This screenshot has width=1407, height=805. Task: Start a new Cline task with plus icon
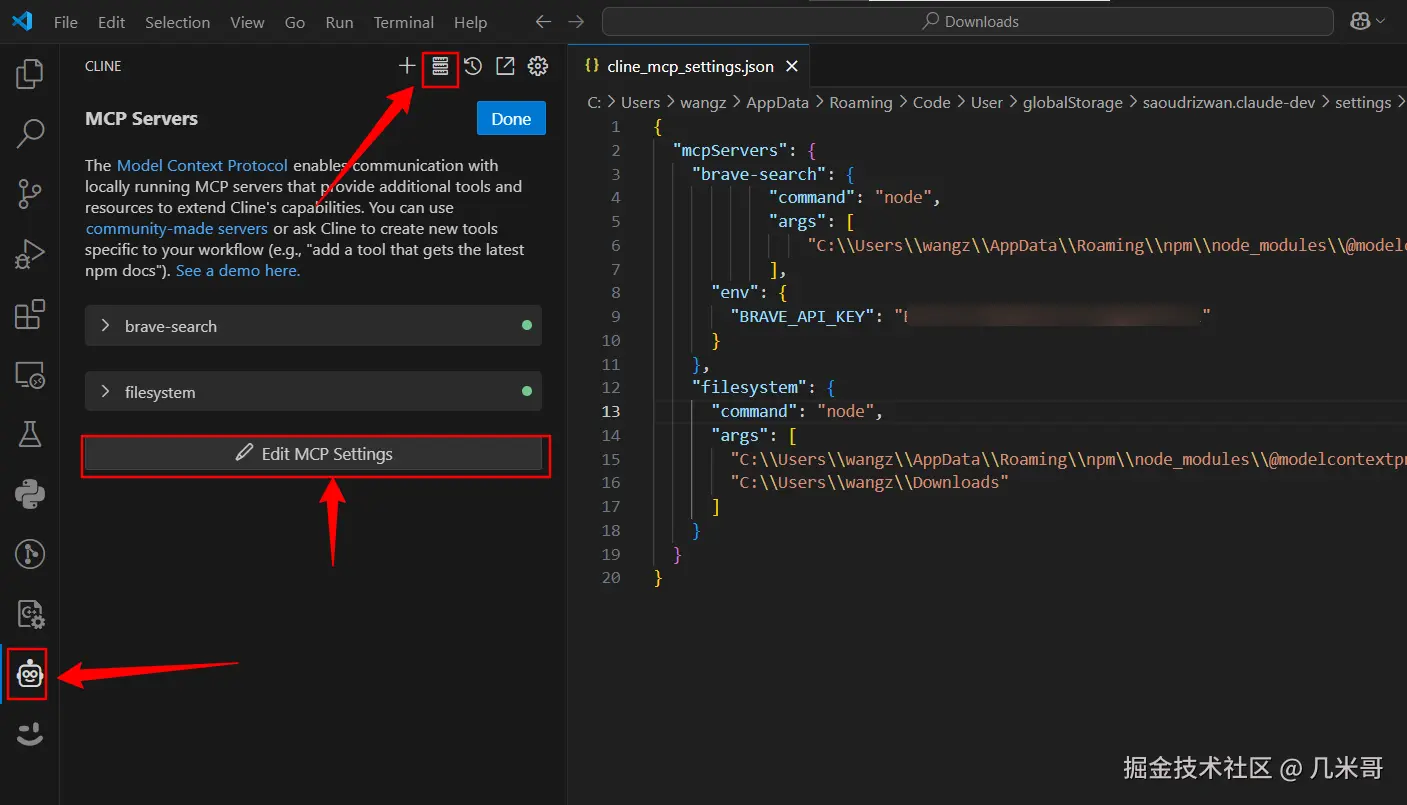coord(407,66)
